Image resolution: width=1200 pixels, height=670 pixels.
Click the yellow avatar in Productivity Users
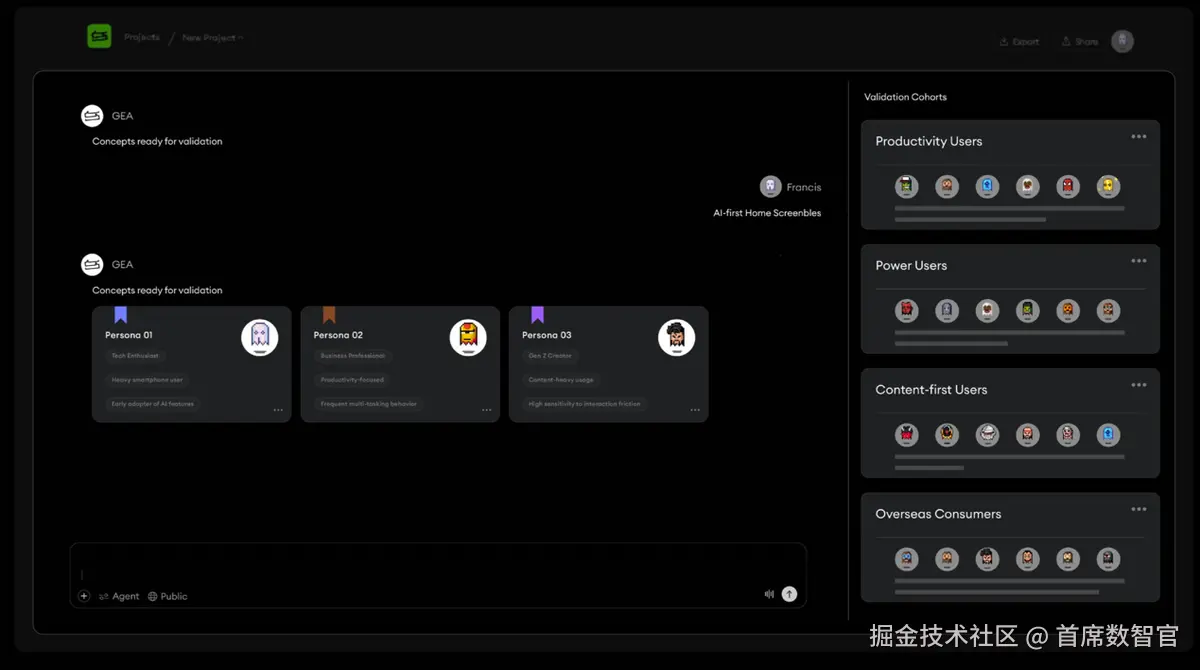point(1108,187)
